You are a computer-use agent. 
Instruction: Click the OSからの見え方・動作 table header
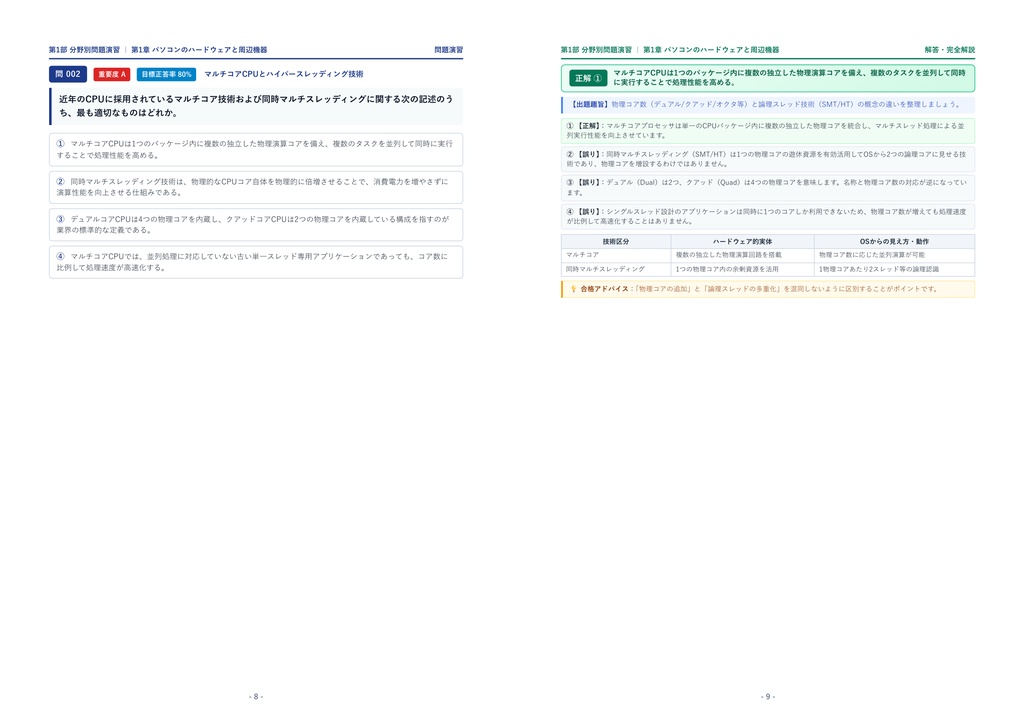[x=895, y=242]
